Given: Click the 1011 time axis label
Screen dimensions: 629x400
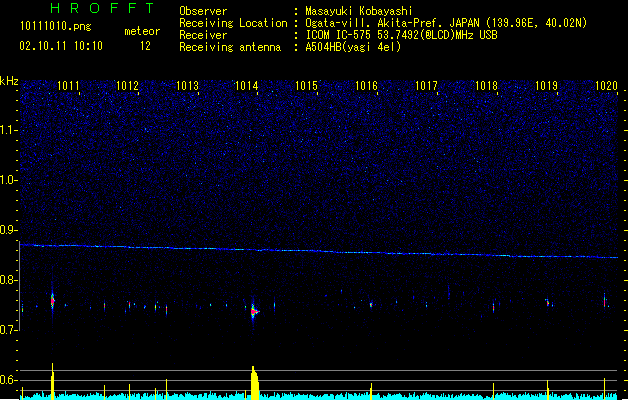Looking at the screenshot, I should [x=68, y=86].
